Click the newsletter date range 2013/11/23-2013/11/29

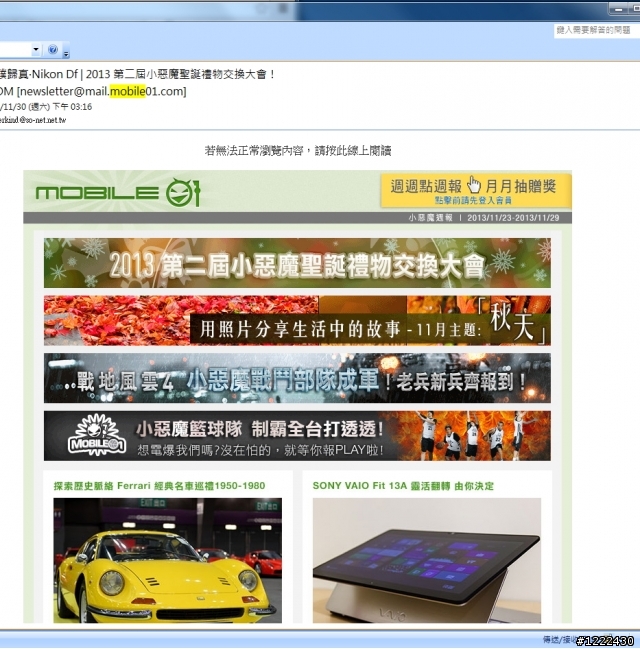point(513,218)
